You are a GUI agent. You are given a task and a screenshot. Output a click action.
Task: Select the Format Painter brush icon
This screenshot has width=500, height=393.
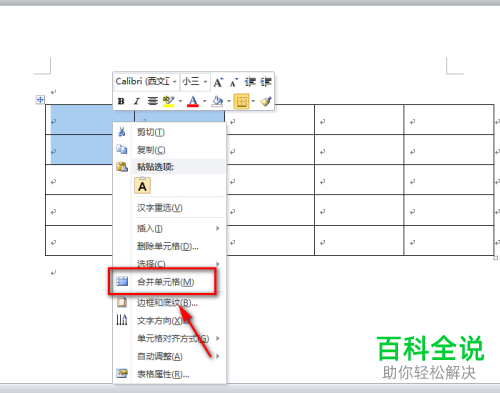coord(266,101)
